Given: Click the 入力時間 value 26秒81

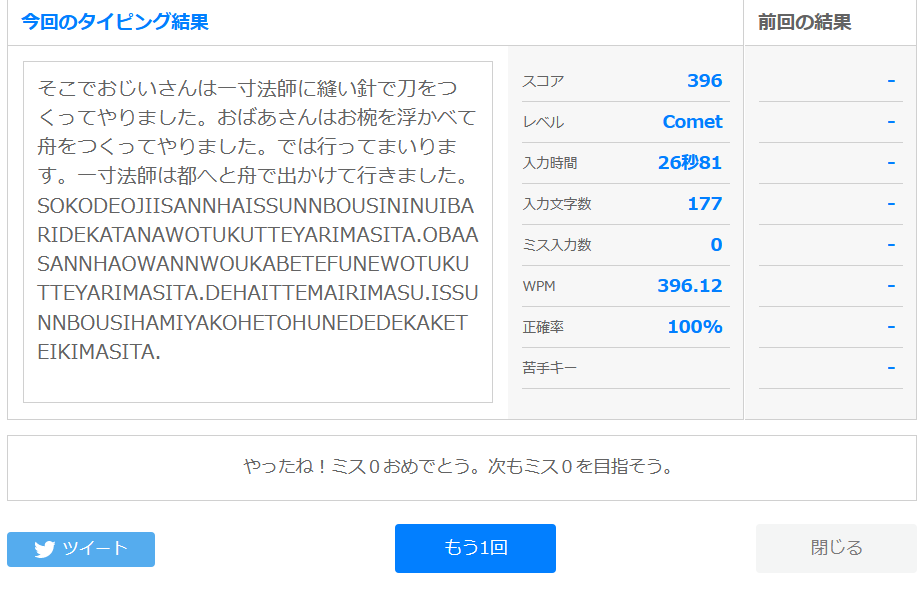Looking at the screenshot, I should (x=689, y=163).
